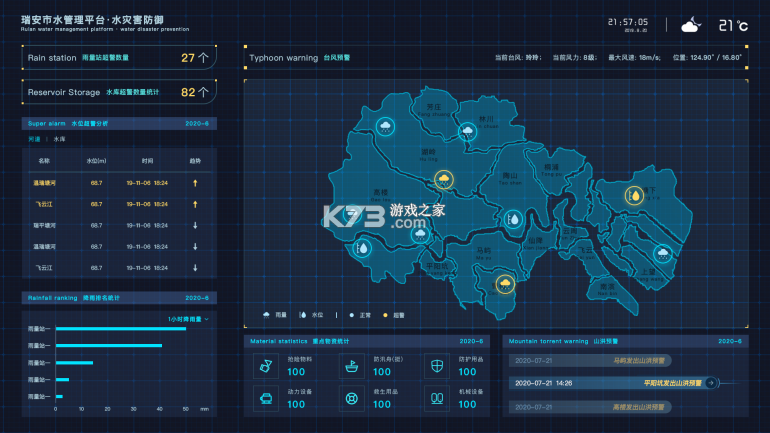
Task: Click the 超警 alarm status legend dot
Action: pos(385,315)
